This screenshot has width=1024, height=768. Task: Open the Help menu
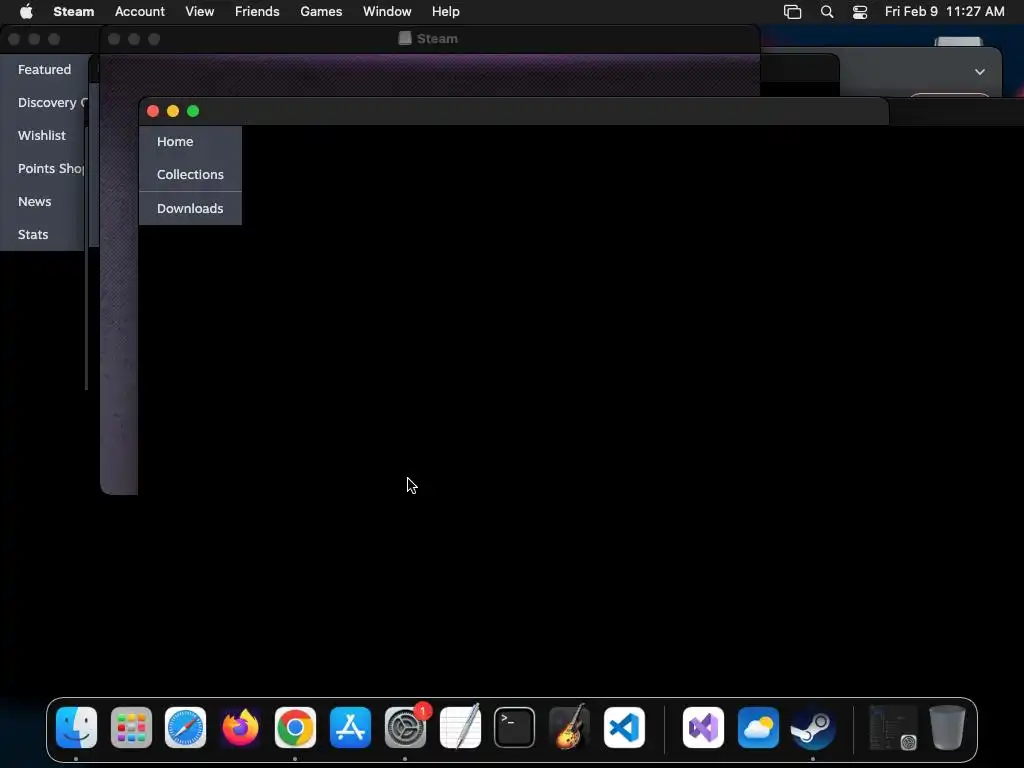[x=446, y=11]
